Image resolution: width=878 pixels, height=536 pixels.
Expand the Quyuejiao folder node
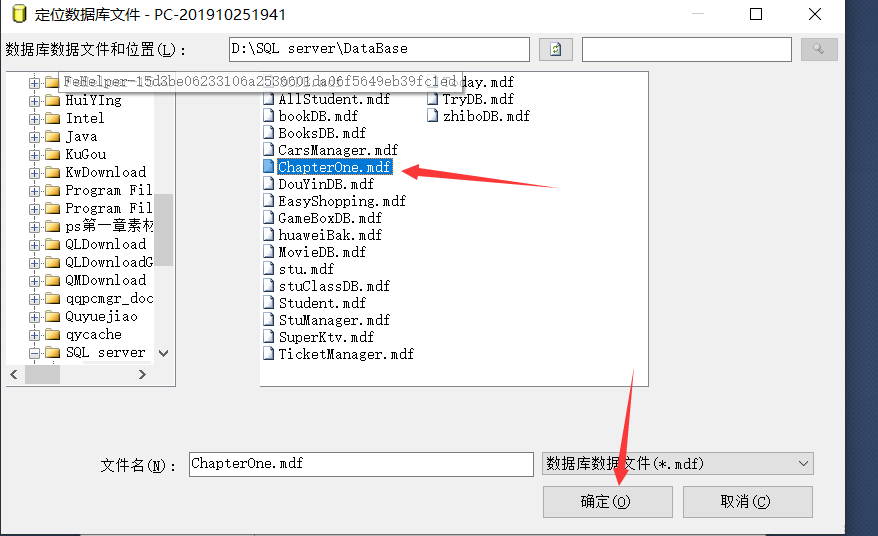[x=34, y=318]
